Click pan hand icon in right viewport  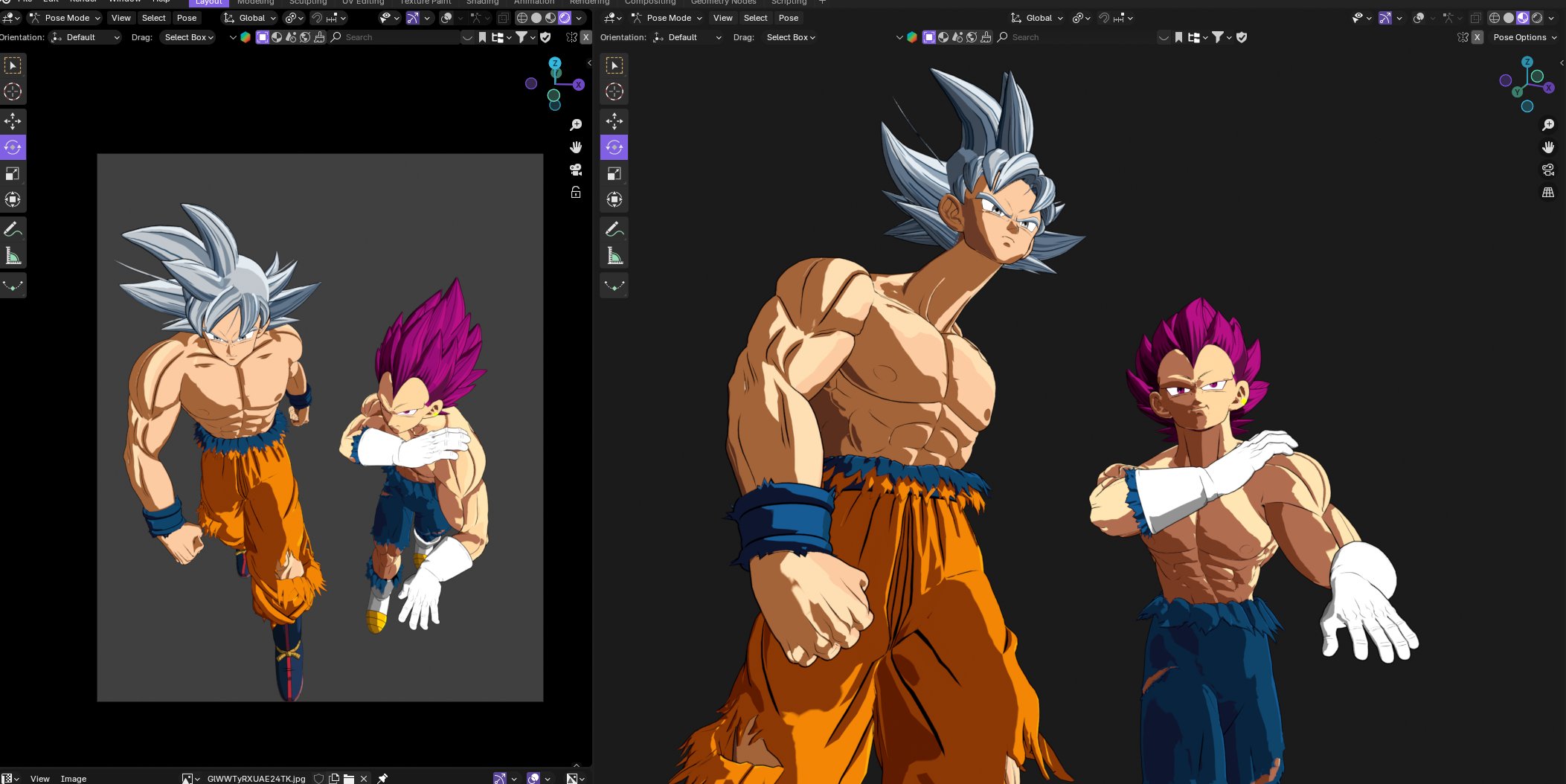tap(1548, 147)
